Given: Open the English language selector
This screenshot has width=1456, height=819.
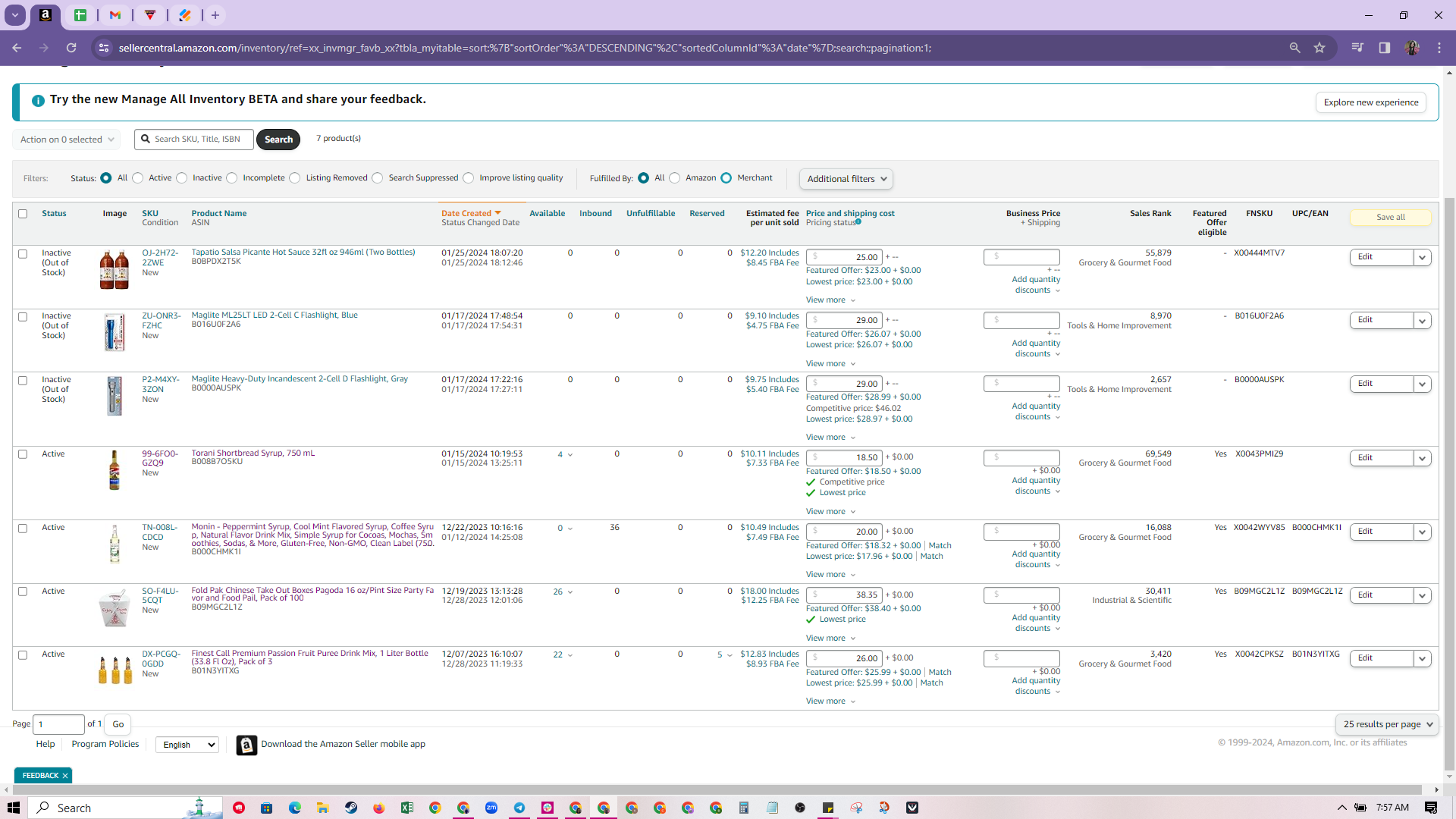Looking at the screenshot, I should click(187, 745).
